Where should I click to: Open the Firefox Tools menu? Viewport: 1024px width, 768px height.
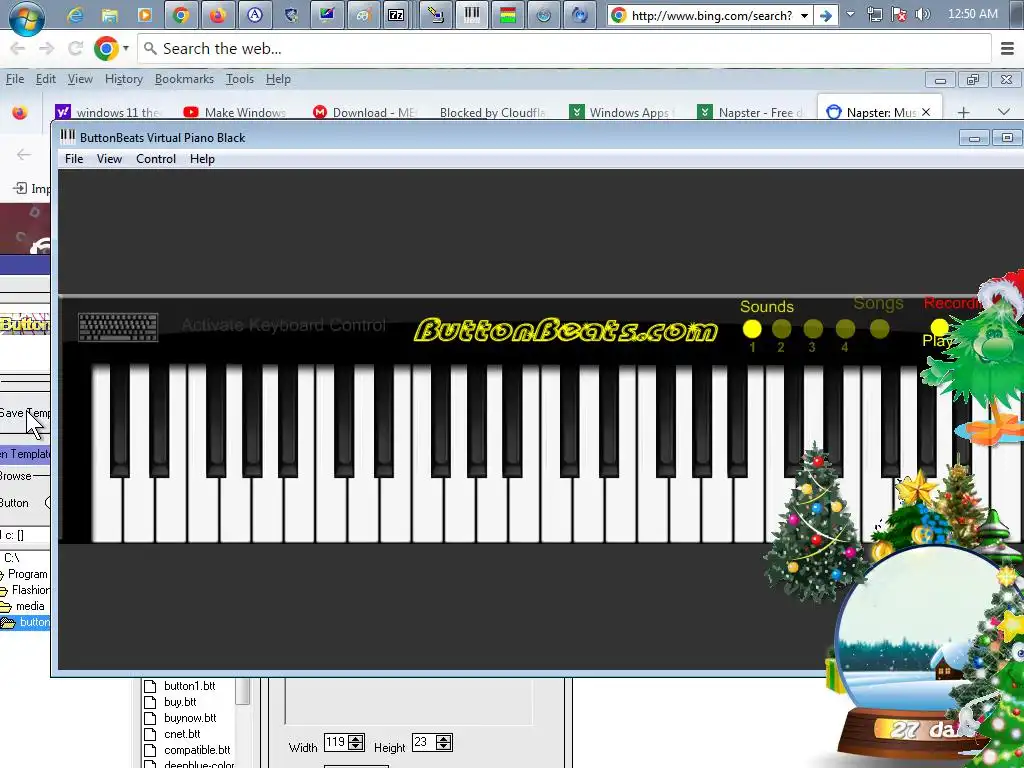click(240, 79)
